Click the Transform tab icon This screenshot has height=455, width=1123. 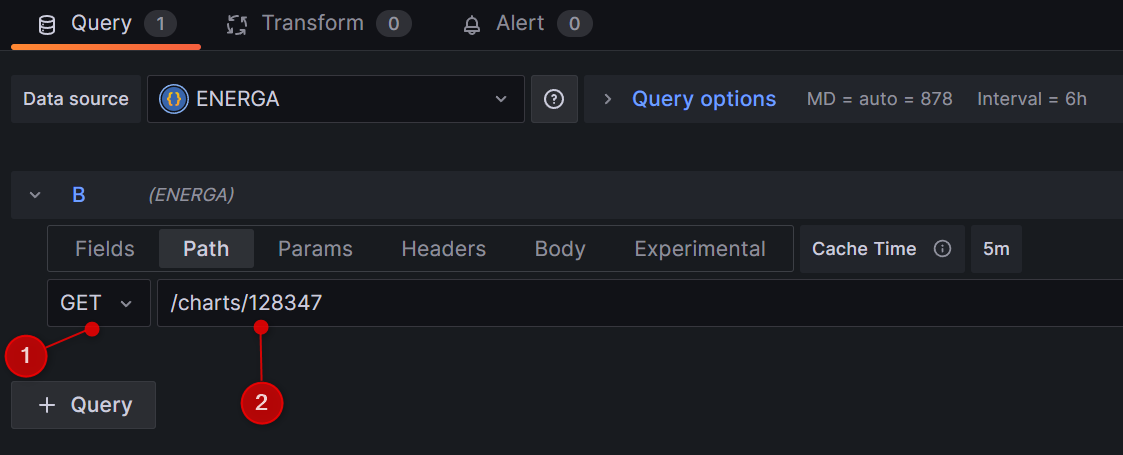(236, 24)
